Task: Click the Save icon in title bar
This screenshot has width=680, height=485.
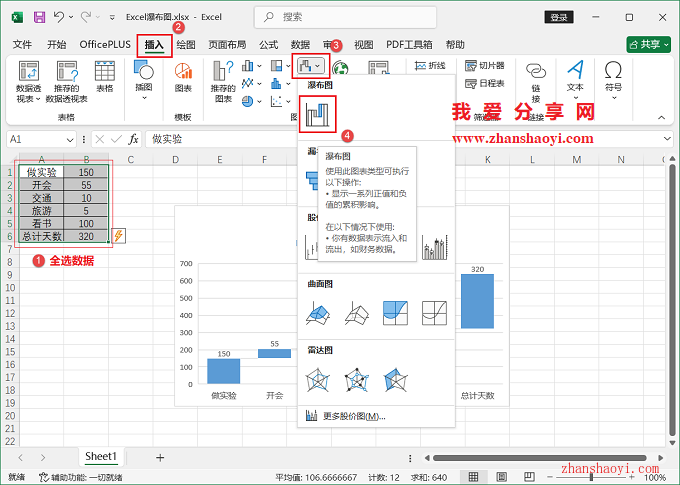Action: [39, 17]
